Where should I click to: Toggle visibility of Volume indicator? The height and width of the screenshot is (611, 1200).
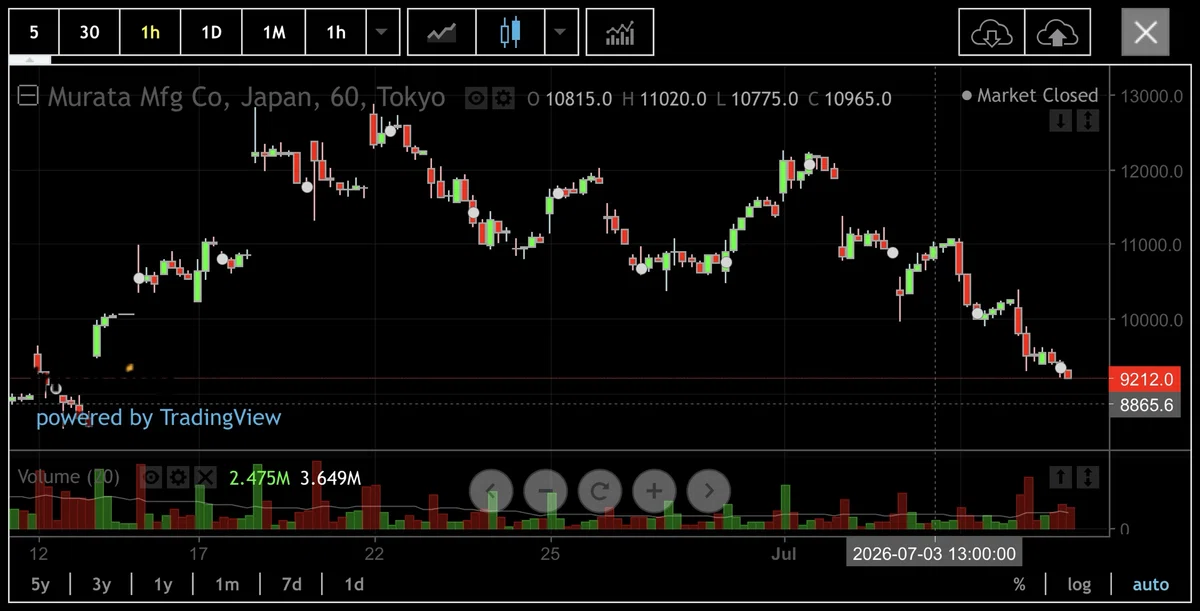click(x=152, y=477)
